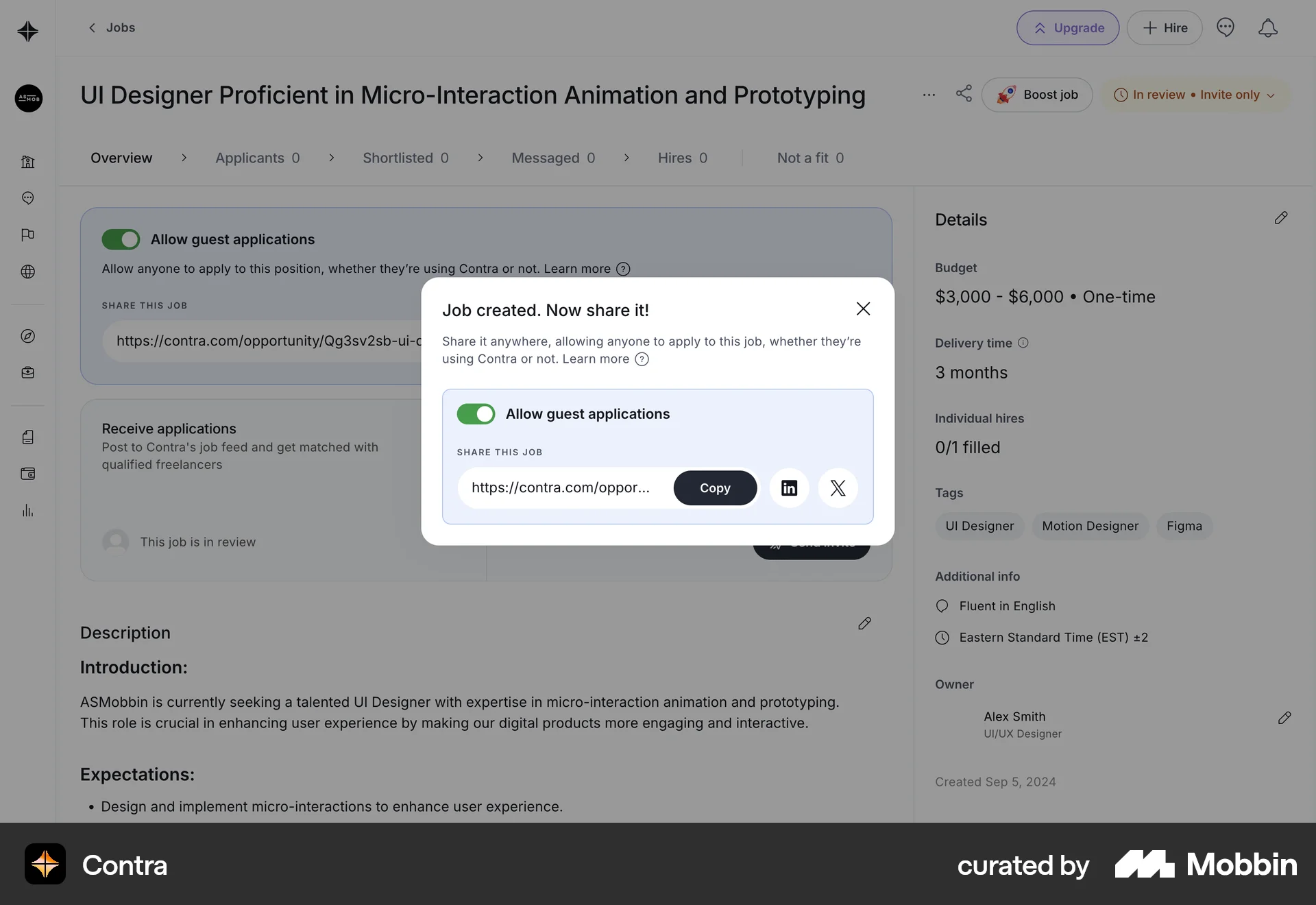Image resolution: width=1316 pixels, height=905 pixels.
Task: Share job on X (Twitter)
Action: coord(838,487)
